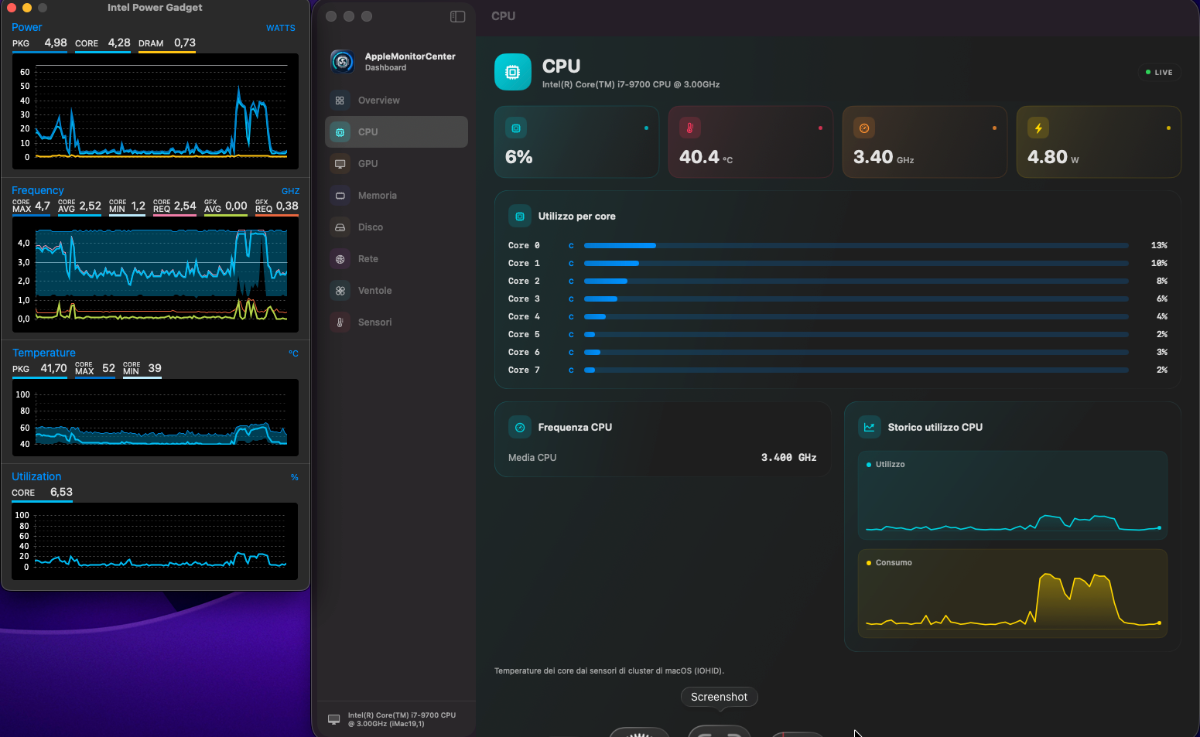The image size is (1200, 737).
Task: Click the Utilizzo history chart
Action: (x=1013, y=495)
